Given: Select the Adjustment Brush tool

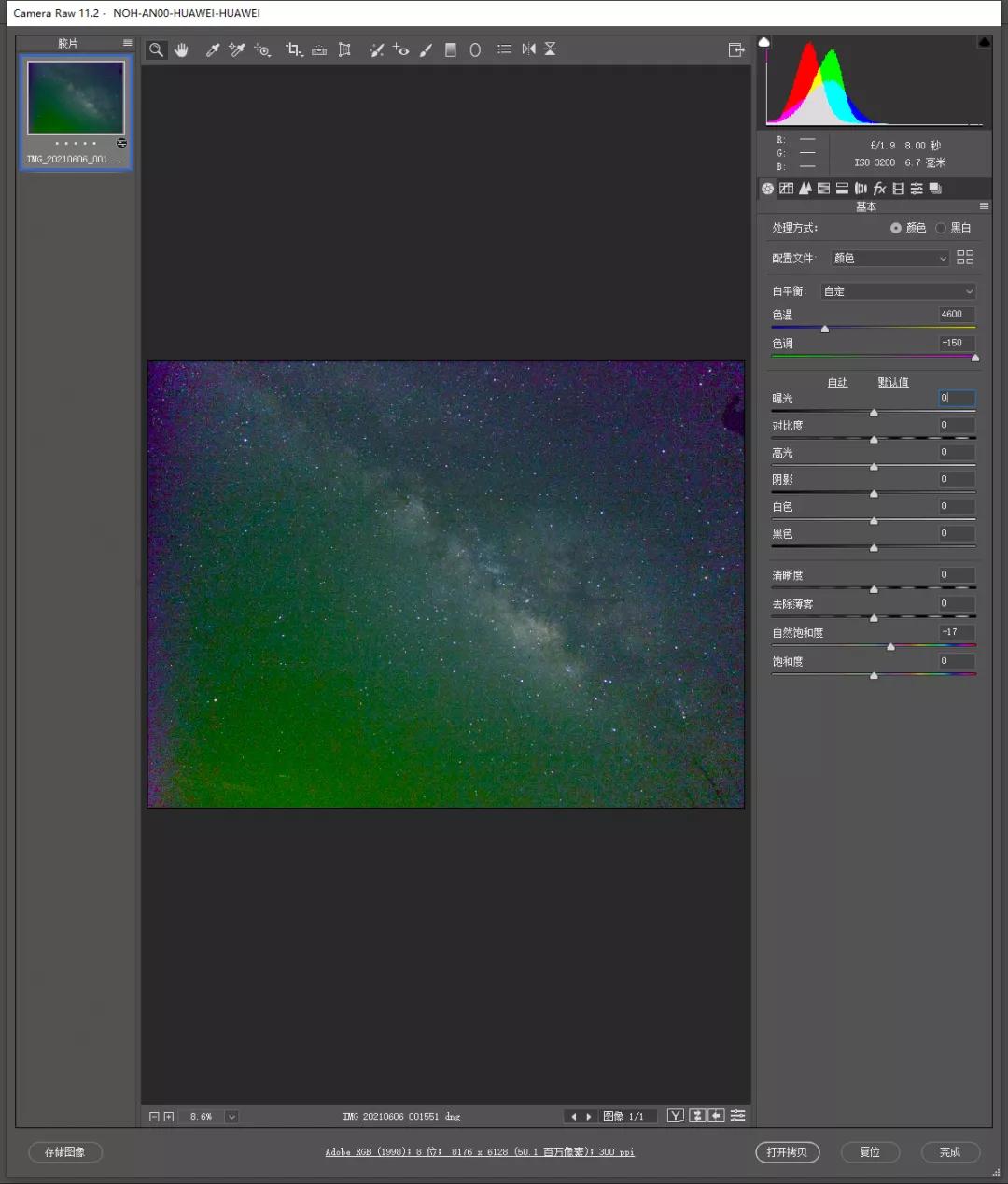Looking at the screenshot, I should click(426, 50).
